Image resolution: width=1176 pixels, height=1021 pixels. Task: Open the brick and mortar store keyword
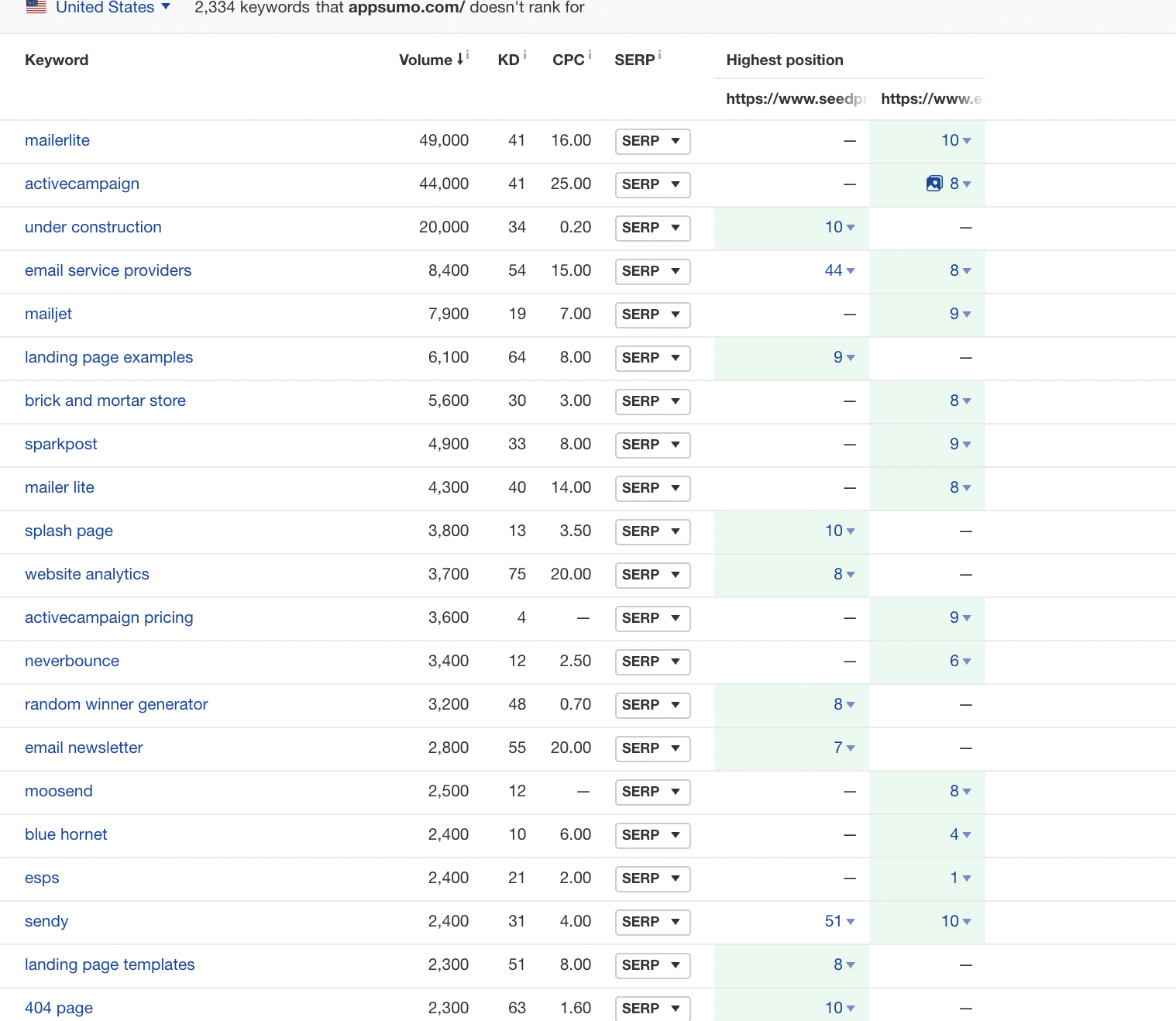(x=105, y=400)
